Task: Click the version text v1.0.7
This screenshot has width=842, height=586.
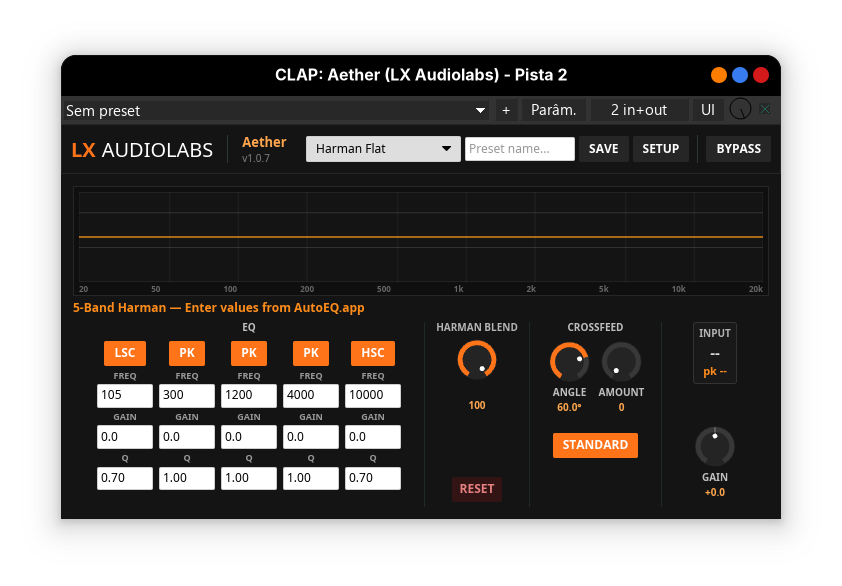Action: [x=256, y=158]
